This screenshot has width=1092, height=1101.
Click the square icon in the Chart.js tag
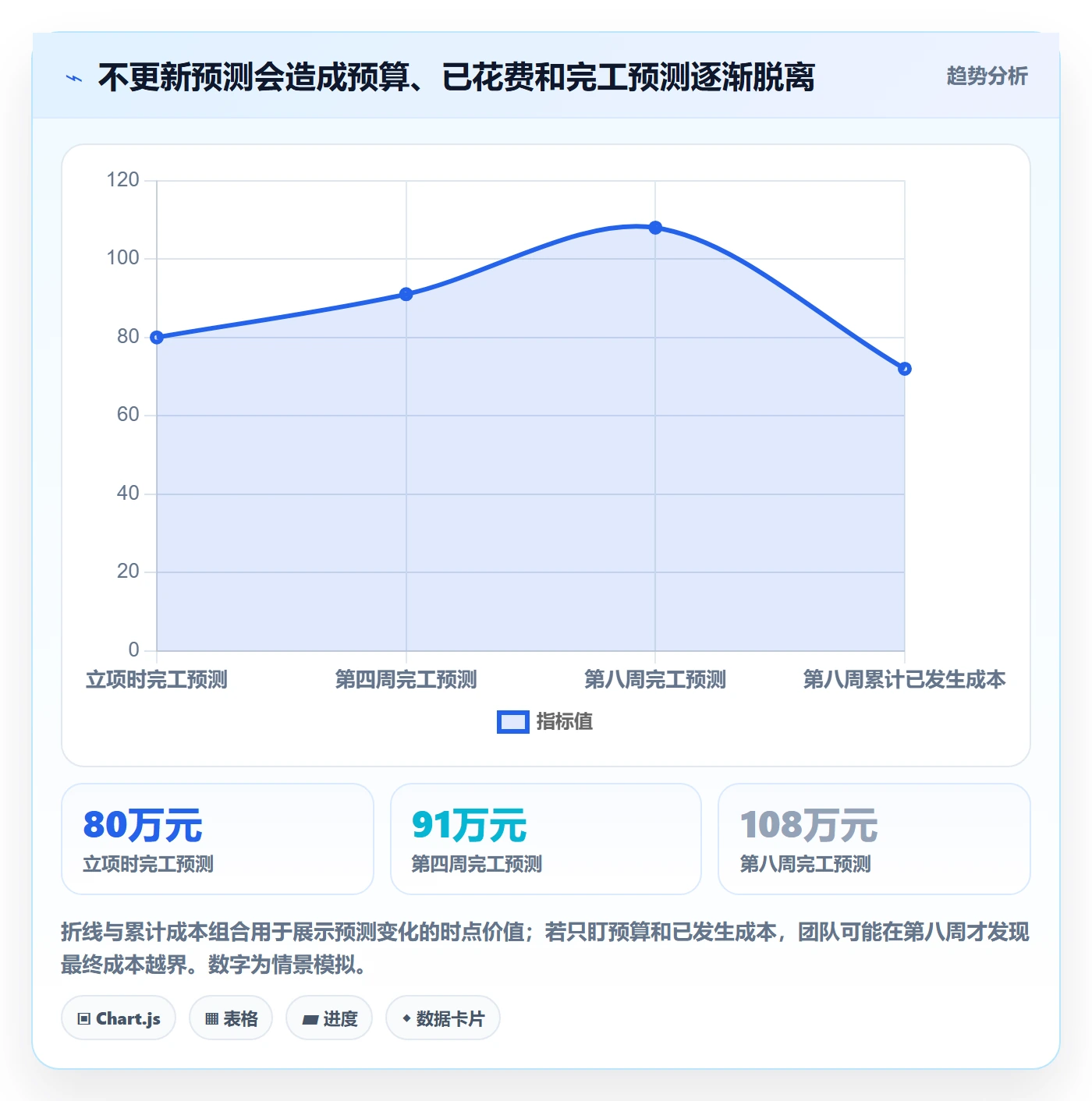pyautogui.click(x=84, y=1019)
